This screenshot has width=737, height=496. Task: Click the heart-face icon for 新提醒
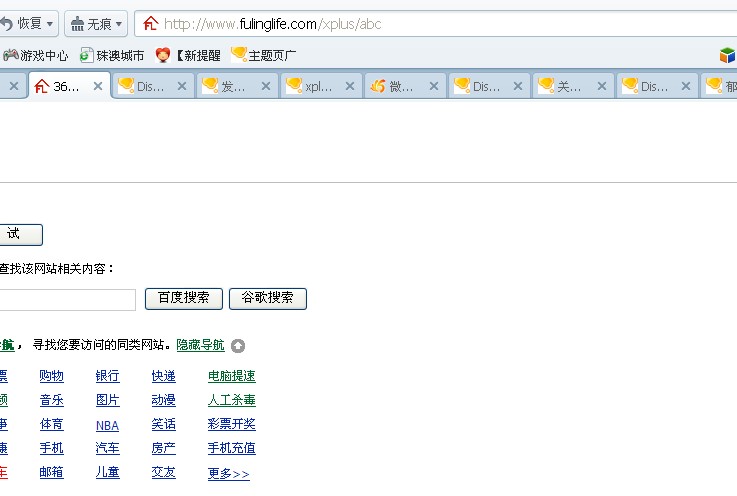point(163,55)
